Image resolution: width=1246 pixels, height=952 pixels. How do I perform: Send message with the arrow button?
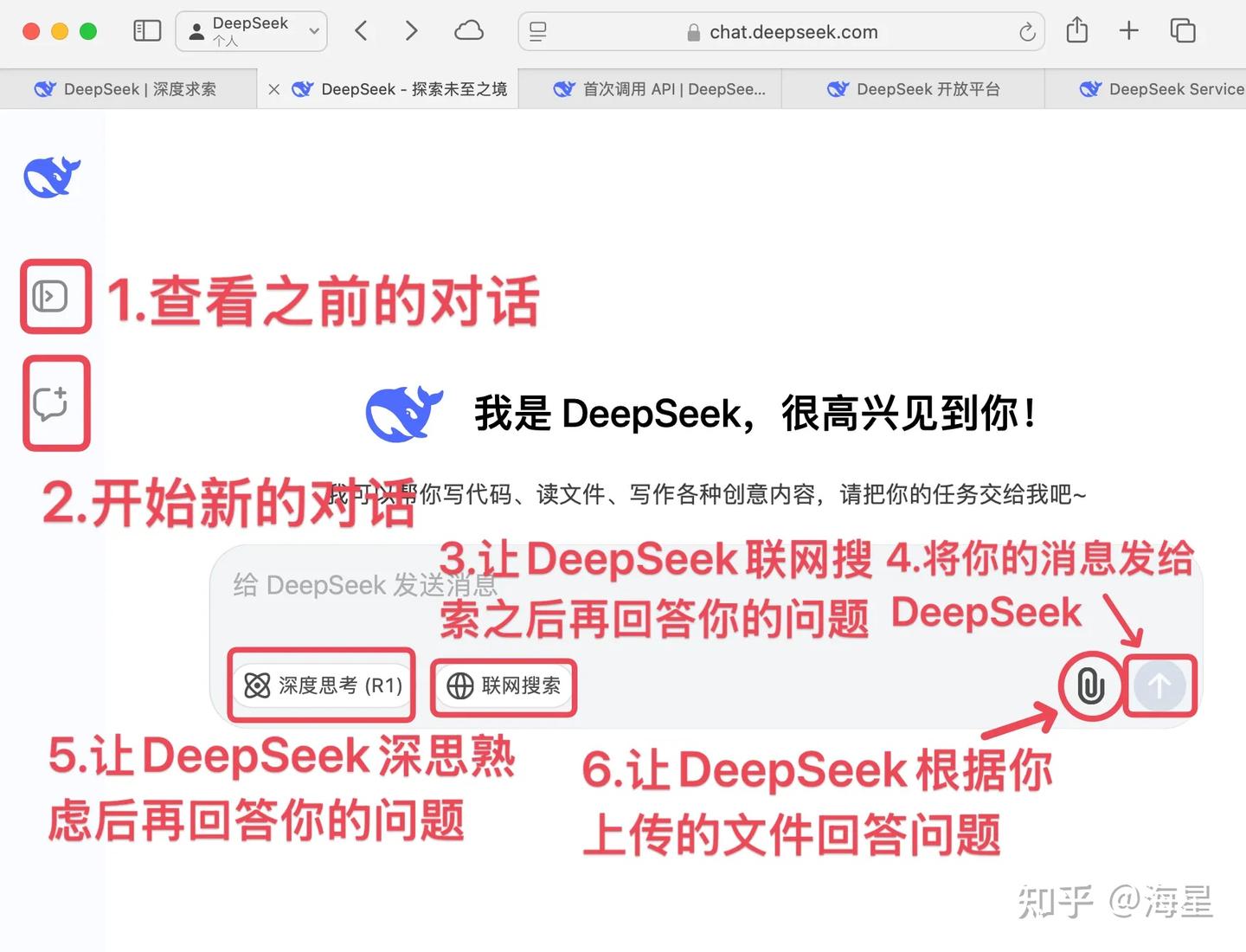click(1159, 685)
